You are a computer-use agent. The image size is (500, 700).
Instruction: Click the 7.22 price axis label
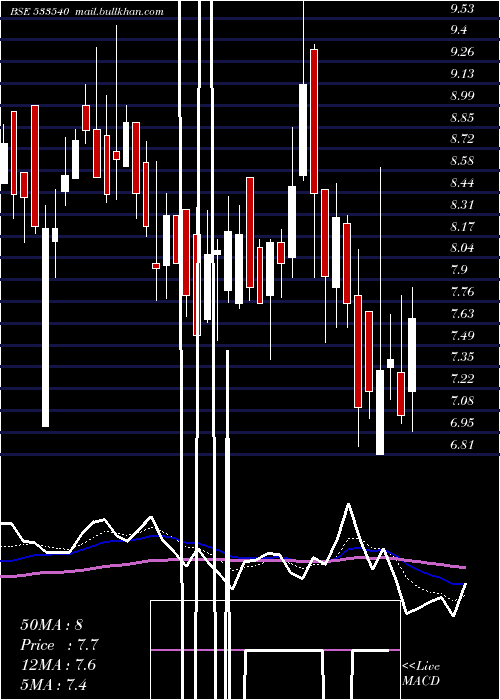(x=462, y=379)
